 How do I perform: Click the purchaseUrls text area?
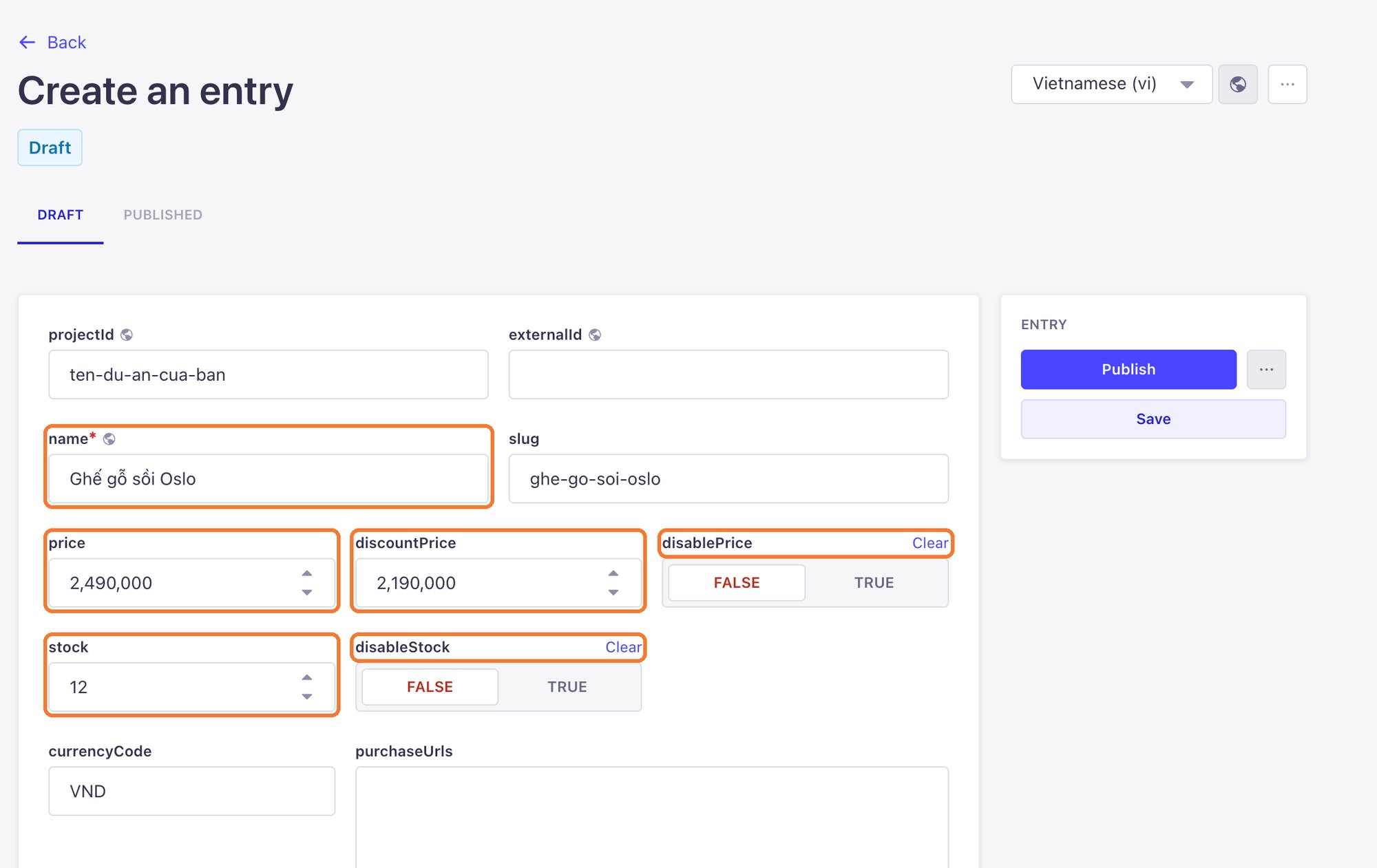(x=652, y=817)
